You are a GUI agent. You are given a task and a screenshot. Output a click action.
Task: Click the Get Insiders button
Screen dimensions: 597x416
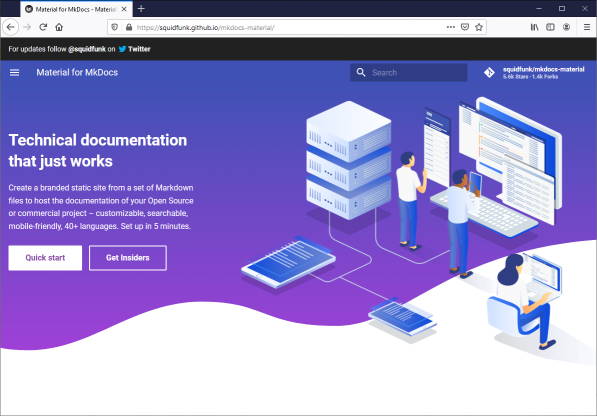128,258
